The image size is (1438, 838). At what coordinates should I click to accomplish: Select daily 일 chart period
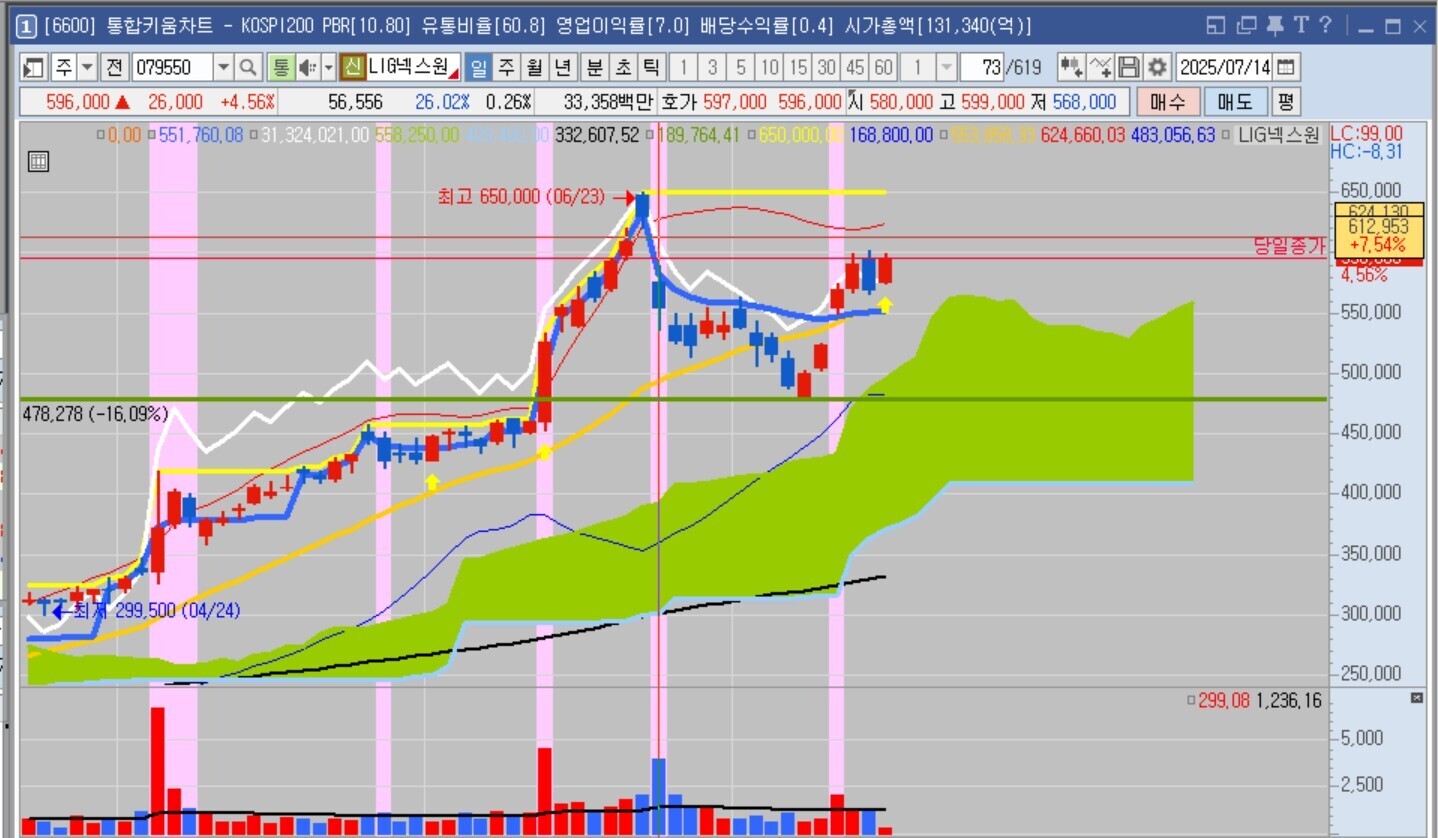479,68
